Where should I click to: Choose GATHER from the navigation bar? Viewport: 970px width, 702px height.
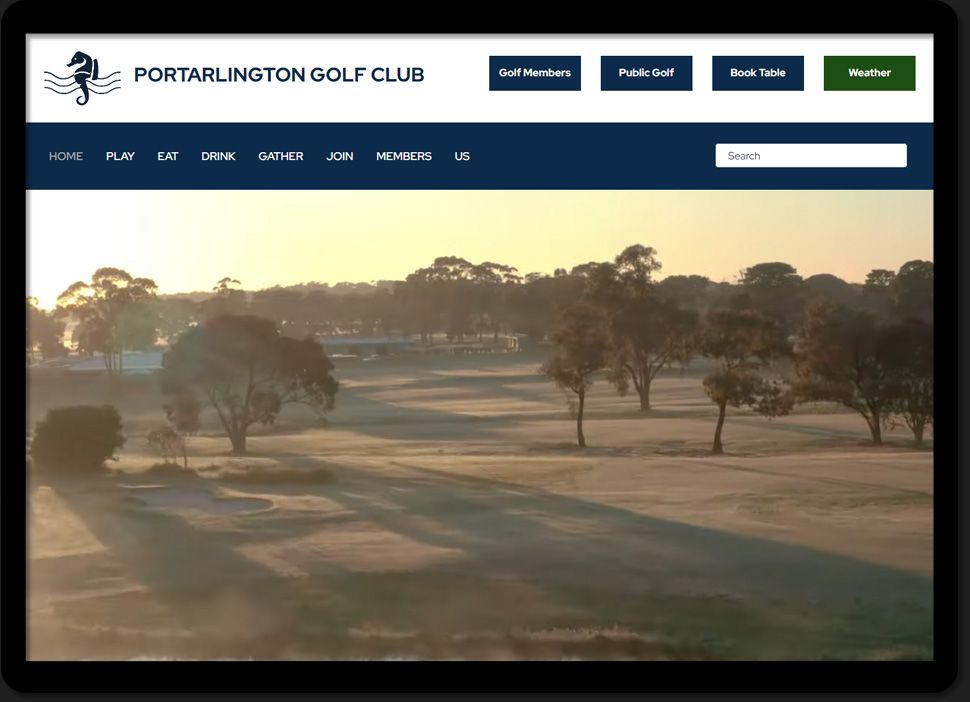pyautogui.click(x=280, y=156)
